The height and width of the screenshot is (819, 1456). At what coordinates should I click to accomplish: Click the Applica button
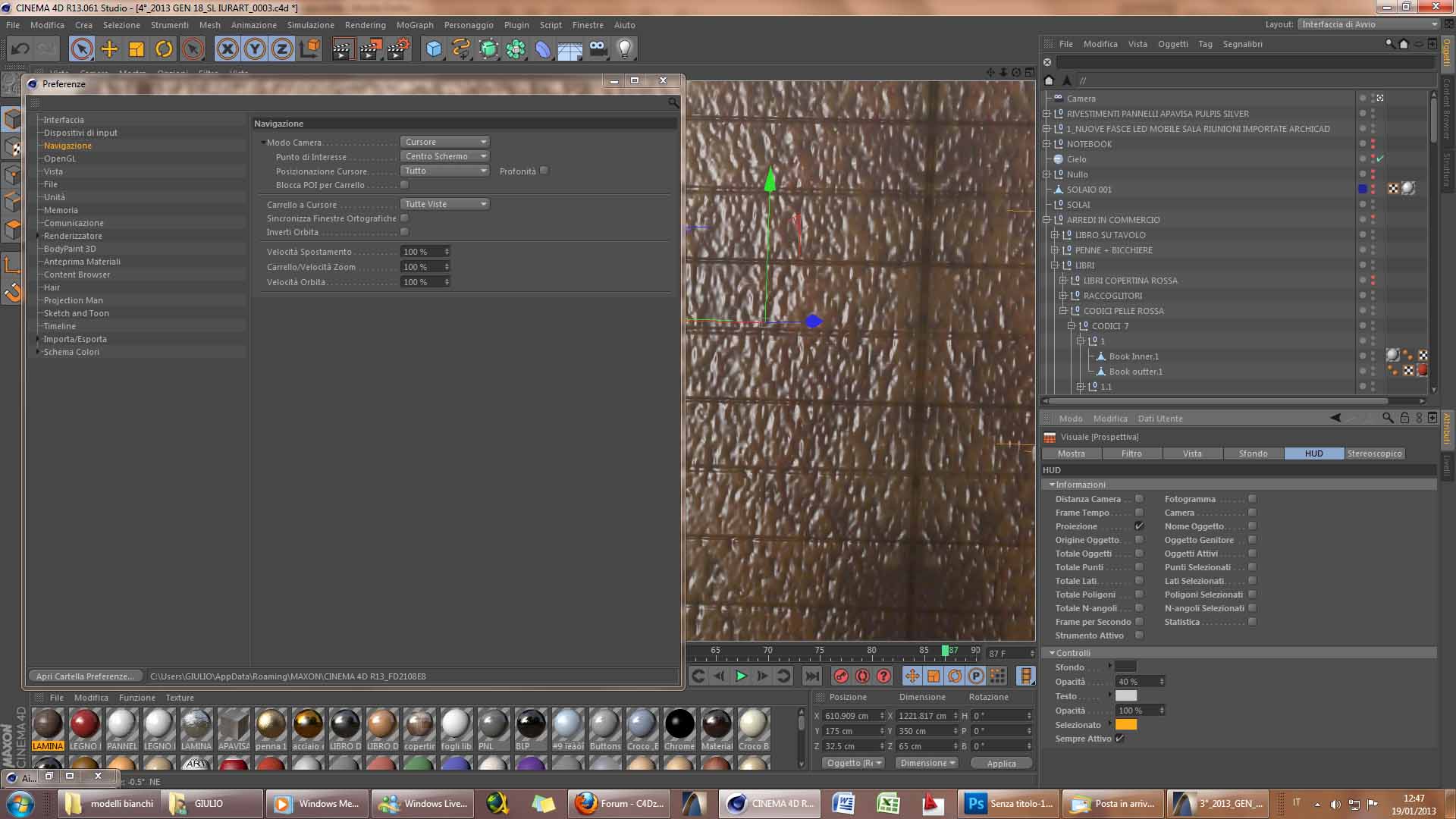click(1001, 764)
